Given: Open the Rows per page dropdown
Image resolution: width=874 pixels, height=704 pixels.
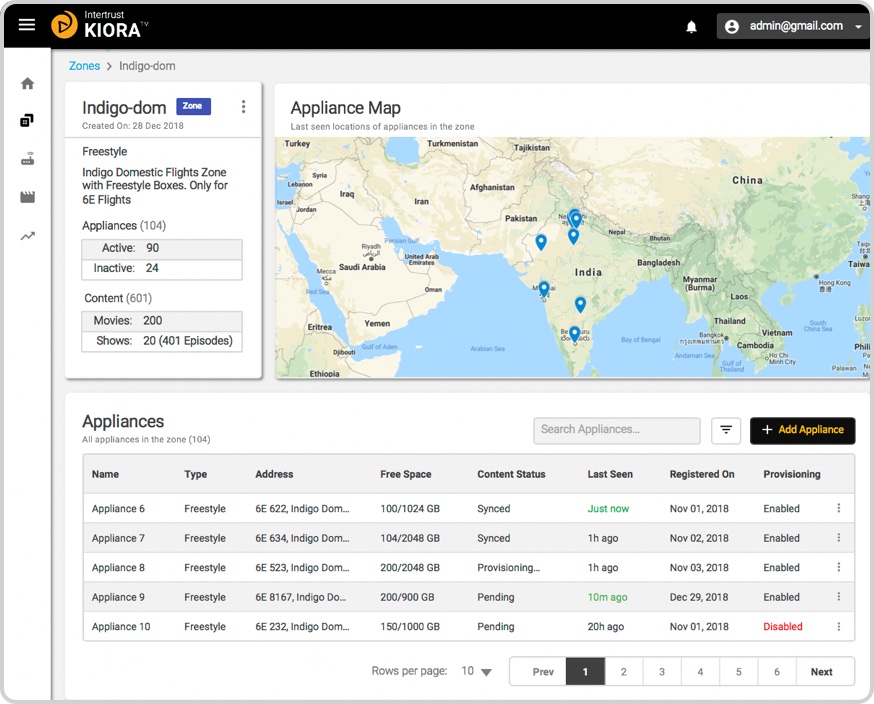Looking at the screenshot, I should click(x=477, y=671).
